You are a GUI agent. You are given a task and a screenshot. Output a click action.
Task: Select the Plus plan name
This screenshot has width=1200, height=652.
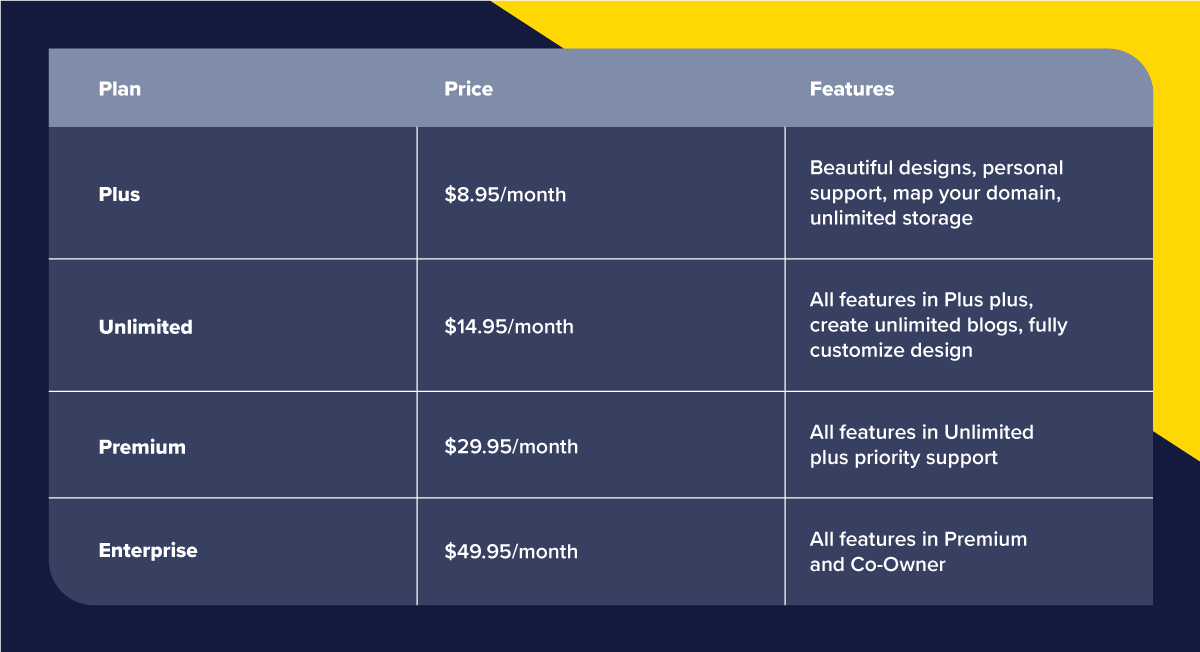(x=119, y=194)
